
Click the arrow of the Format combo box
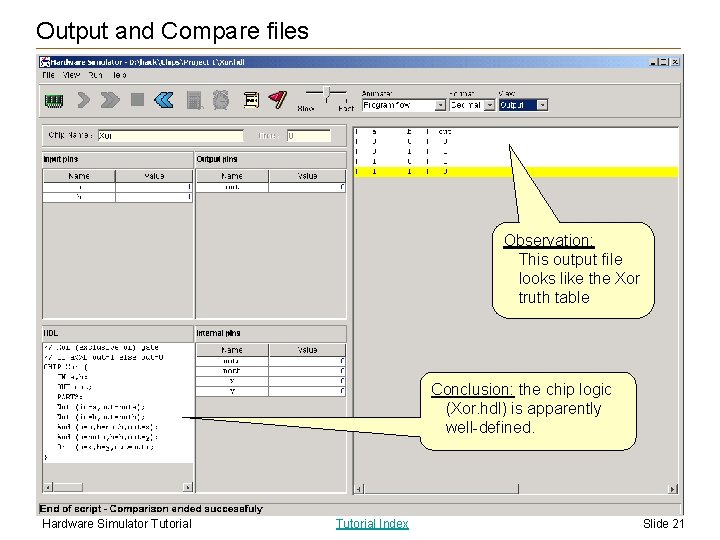489,105
